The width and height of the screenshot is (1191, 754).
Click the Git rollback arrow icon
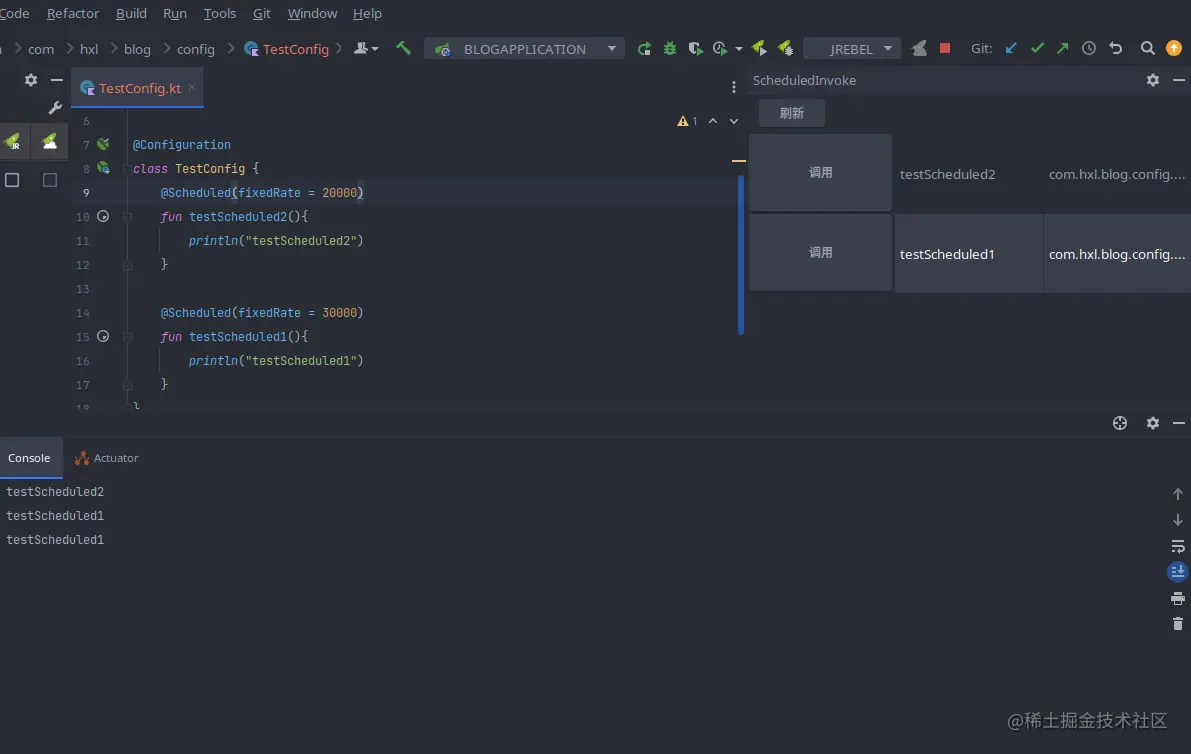point(1115,49)
